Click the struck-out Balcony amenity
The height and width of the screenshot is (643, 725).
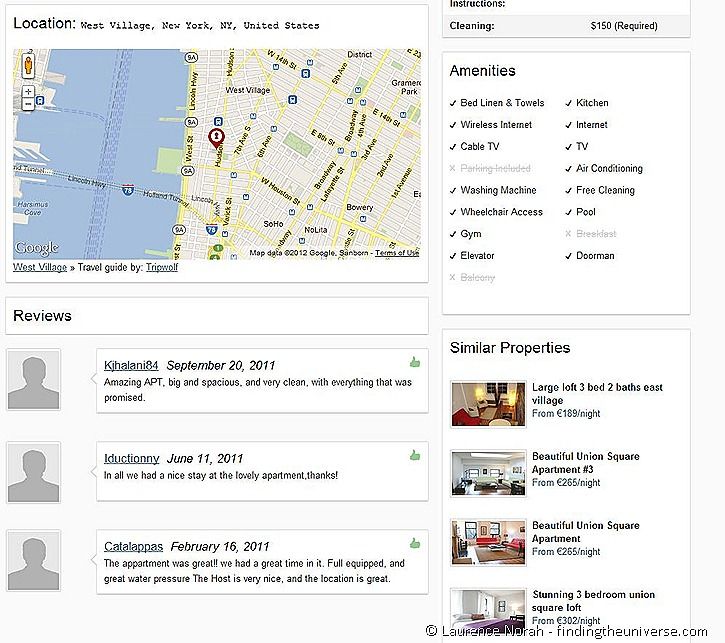click(478, 277)
